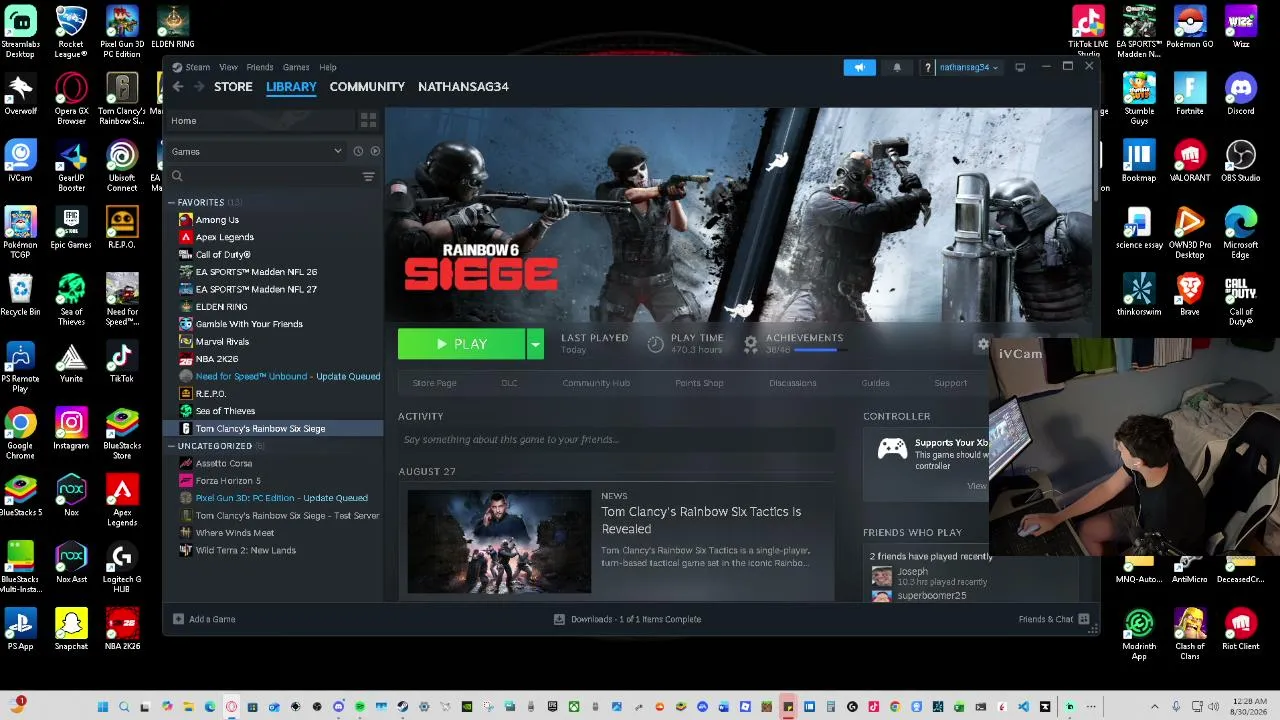Open VALORANT desktop shortcut
This screenshot has height=720, width=1280.
tap(1189, 161)
